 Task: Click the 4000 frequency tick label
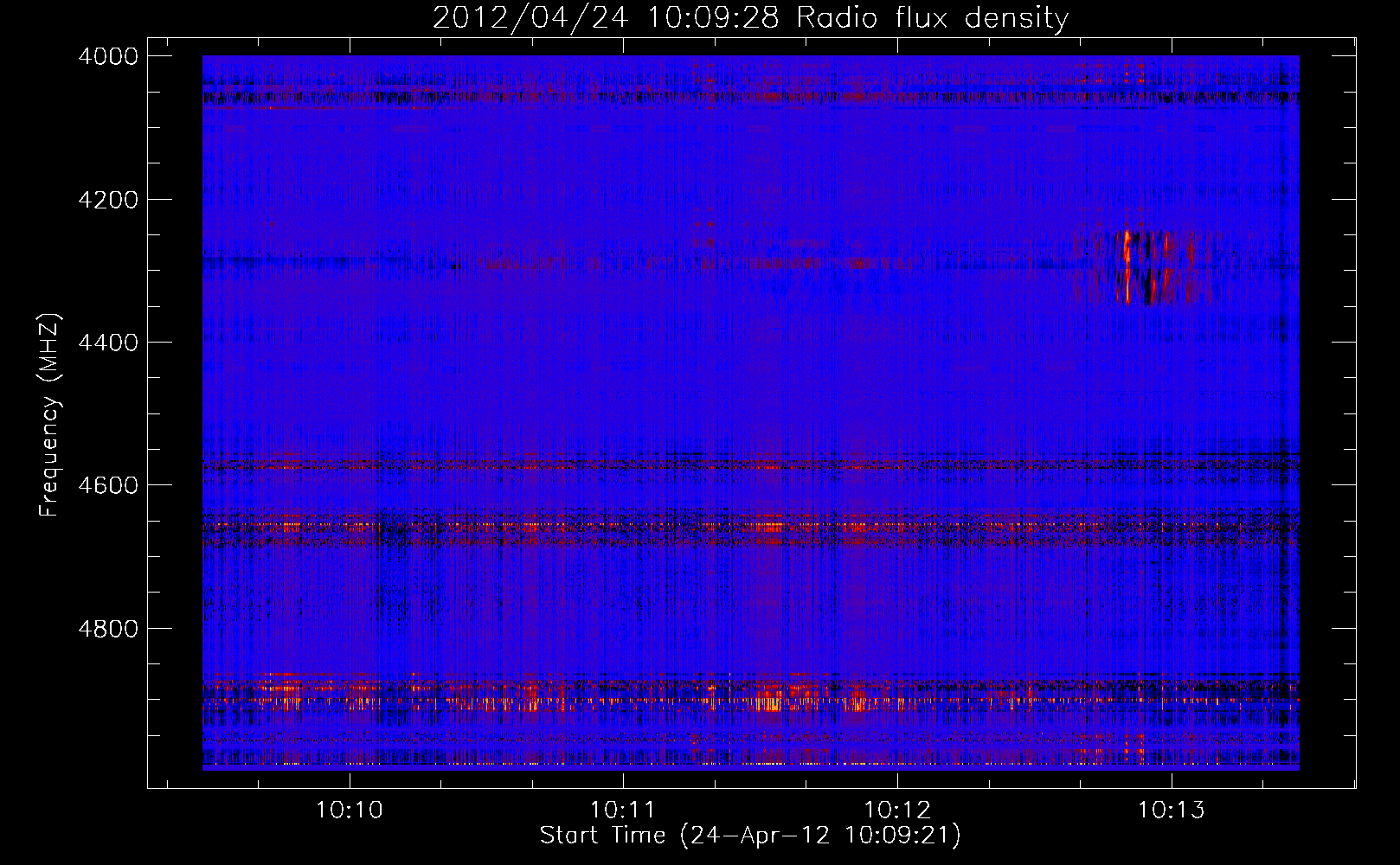(x=108, y=56)
